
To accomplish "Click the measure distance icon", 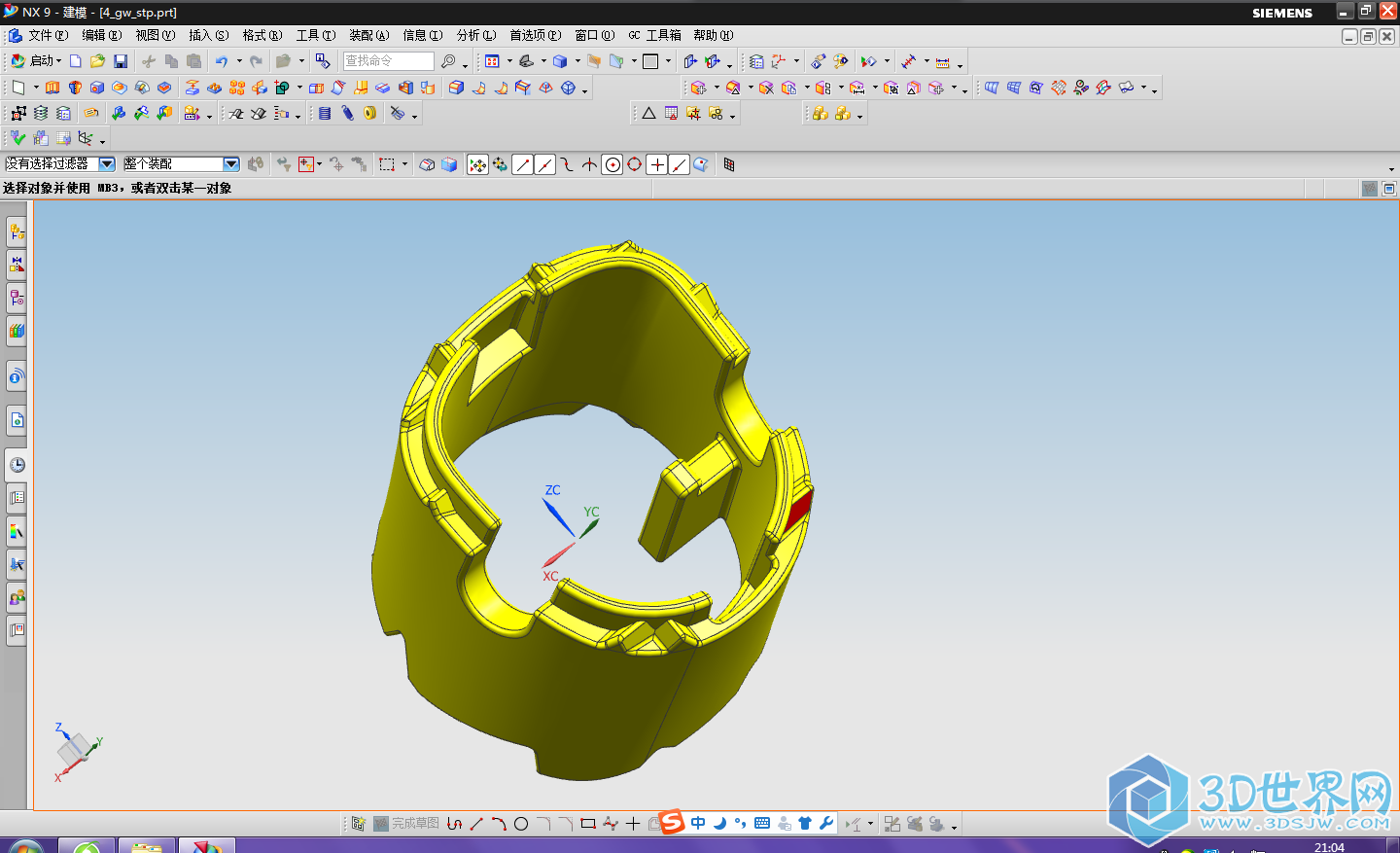I will tap(909, 61).
